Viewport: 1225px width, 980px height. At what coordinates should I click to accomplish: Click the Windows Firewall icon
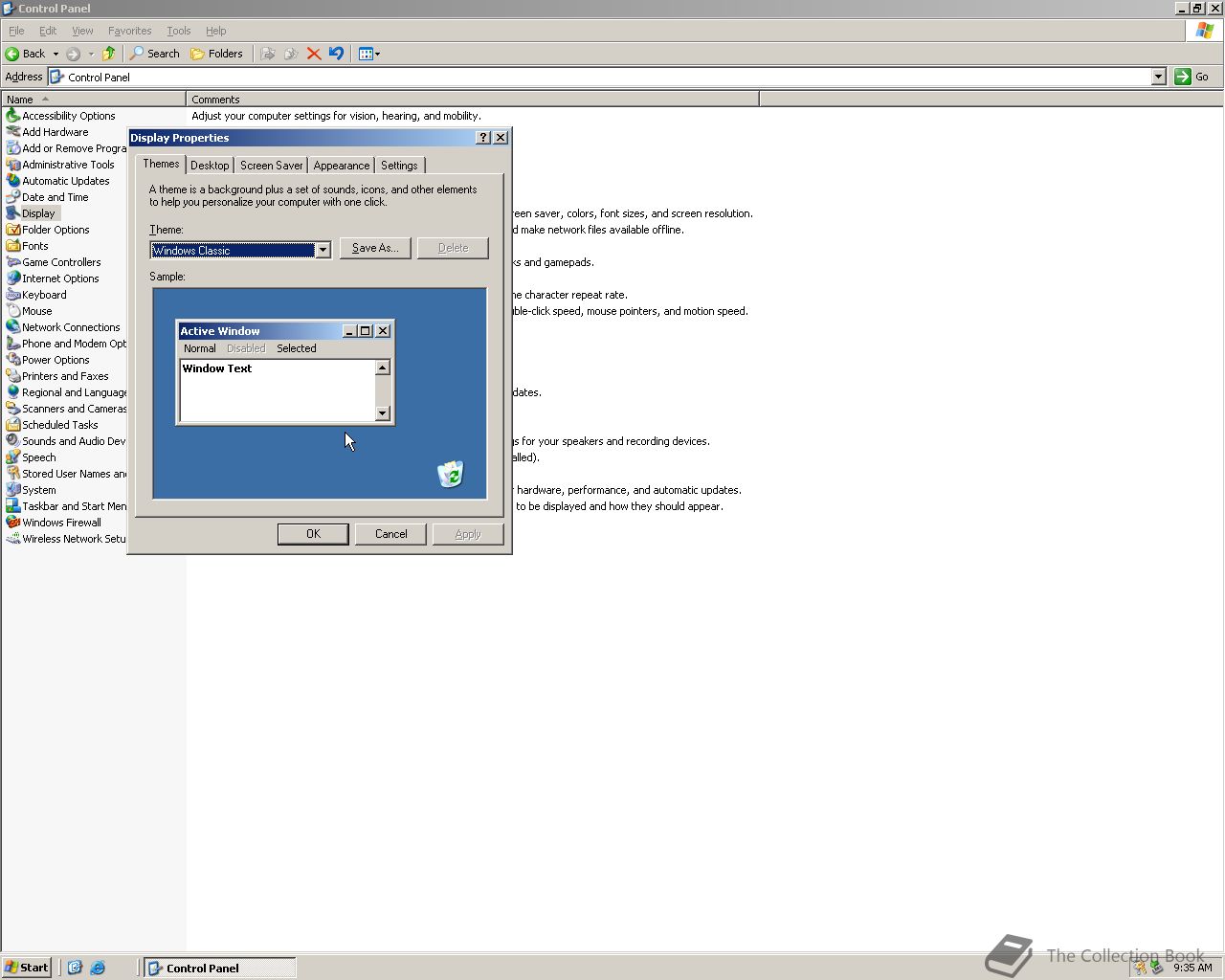[x=13, y=523]
